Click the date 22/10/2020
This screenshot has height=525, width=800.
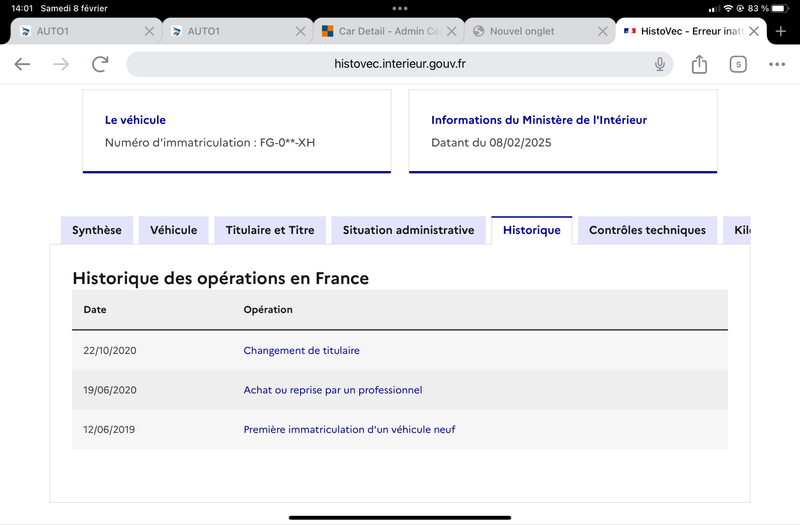coord(110,351)
